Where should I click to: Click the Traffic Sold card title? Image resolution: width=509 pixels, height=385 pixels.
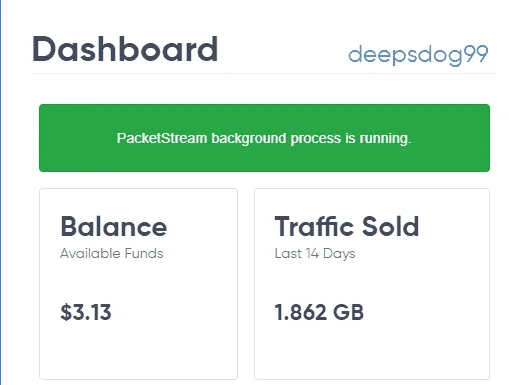point(347,226)
